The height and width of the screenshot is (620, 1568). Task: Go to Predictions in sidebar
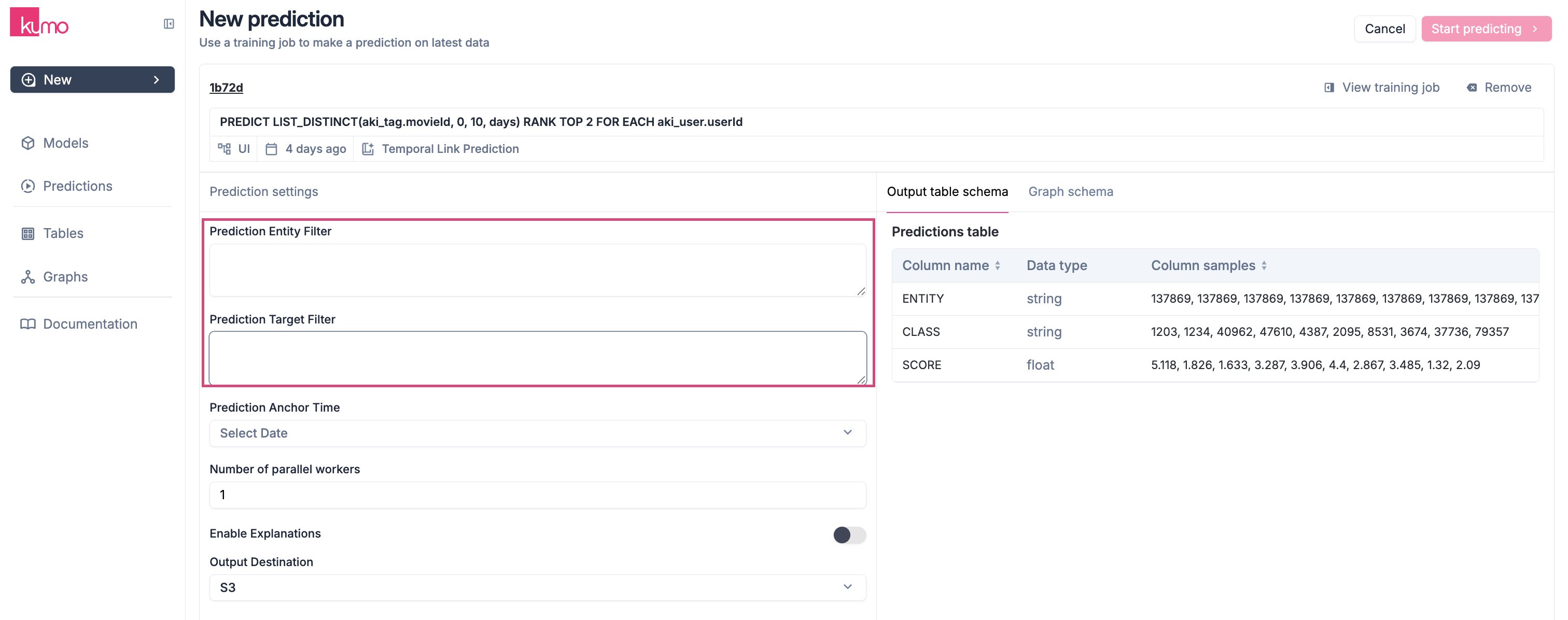coord(77,186)
